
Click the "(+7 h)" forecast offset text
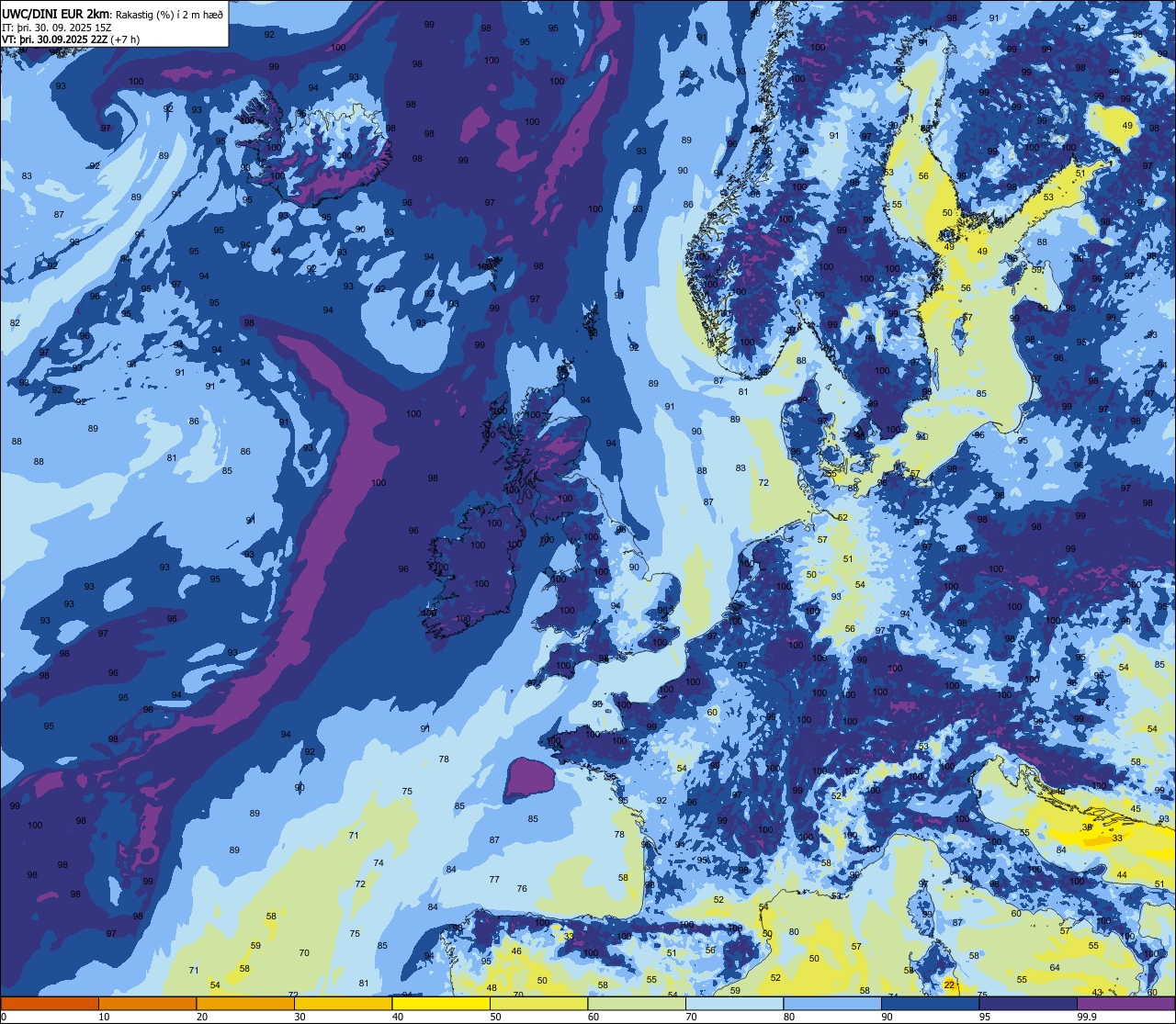click(123, 39)
